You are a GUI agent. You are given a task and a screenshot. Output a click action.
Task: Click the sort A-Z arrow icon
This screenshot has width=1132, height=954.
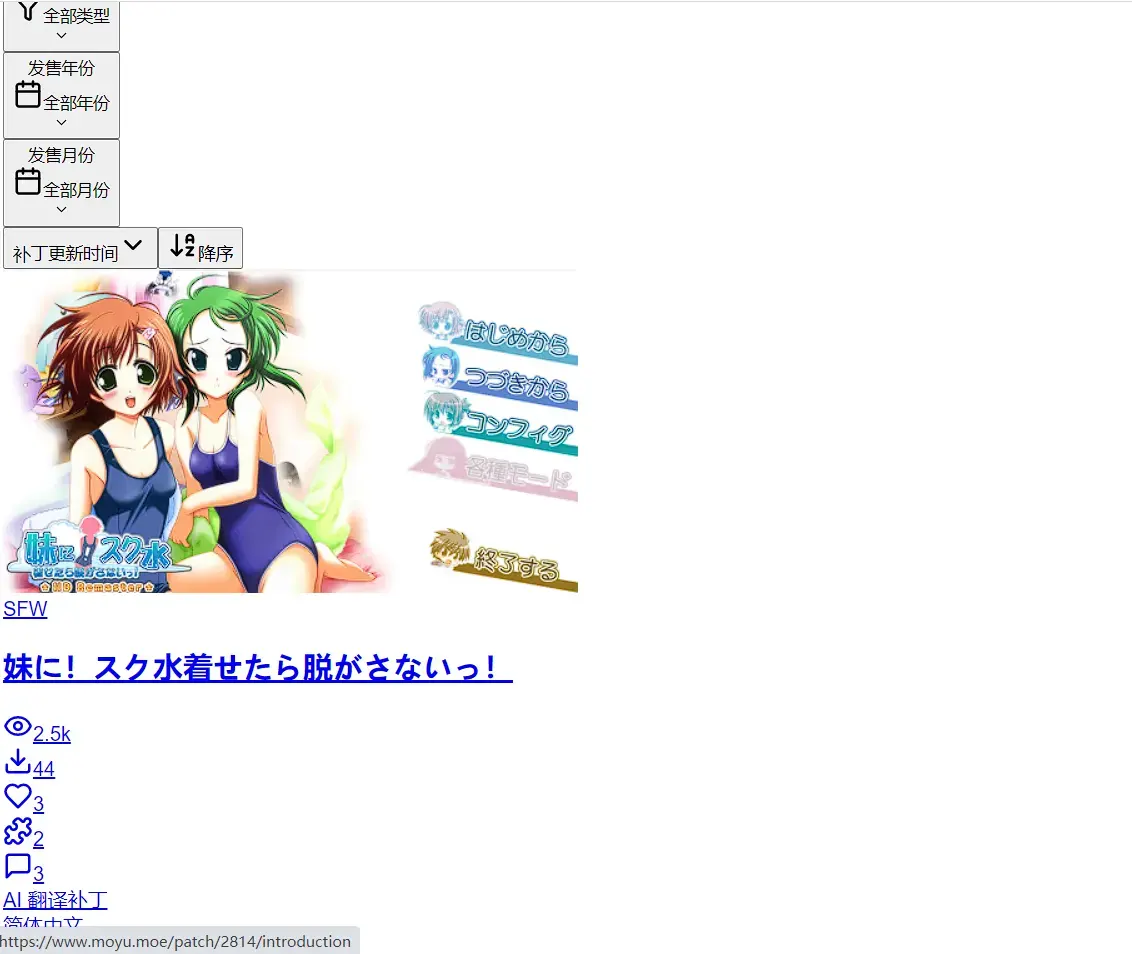(x=182, y=246)
